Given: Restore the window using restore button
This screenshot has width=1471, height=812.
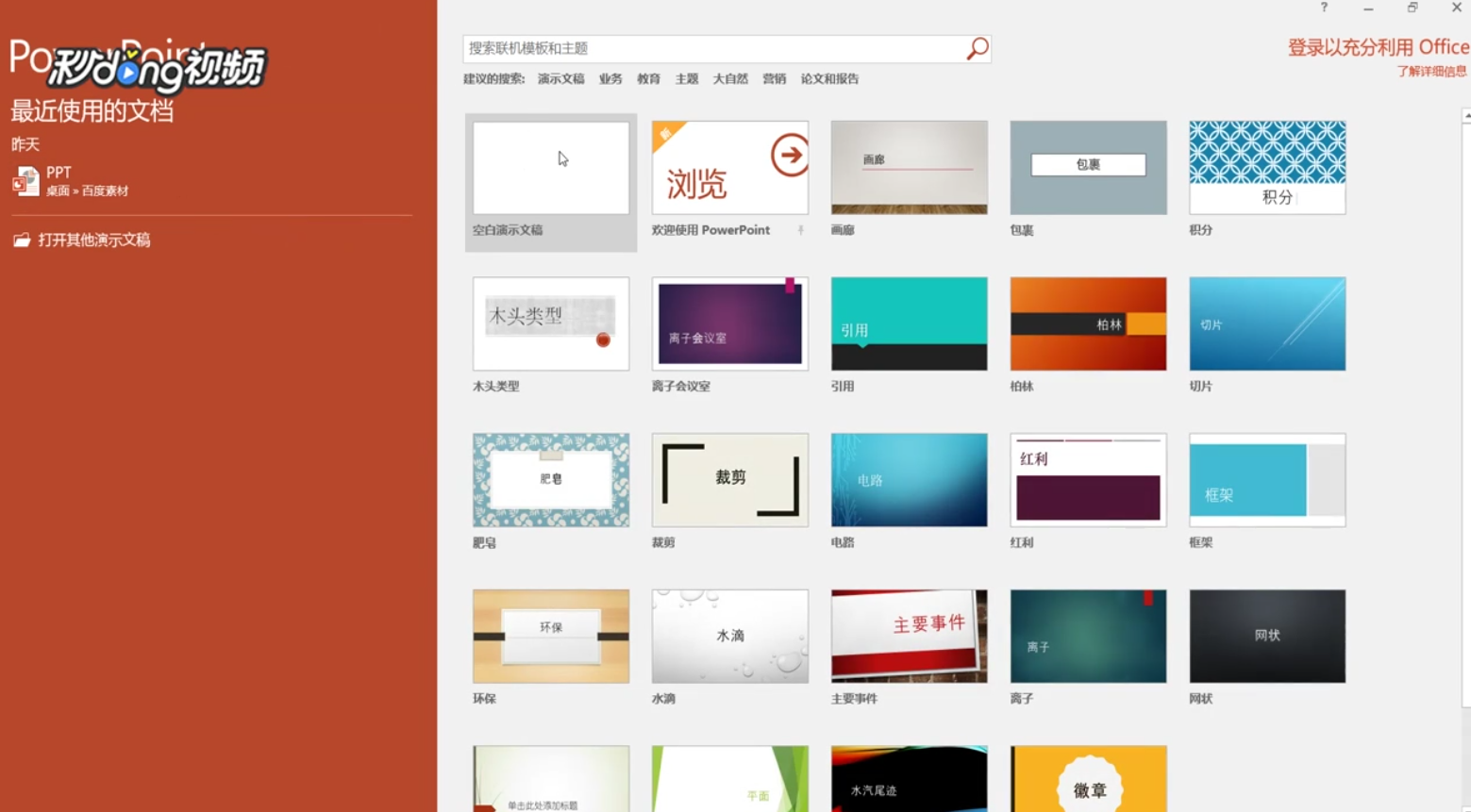Looking at the screenshot, I should pyautogui.click(x=1412, y=8).
